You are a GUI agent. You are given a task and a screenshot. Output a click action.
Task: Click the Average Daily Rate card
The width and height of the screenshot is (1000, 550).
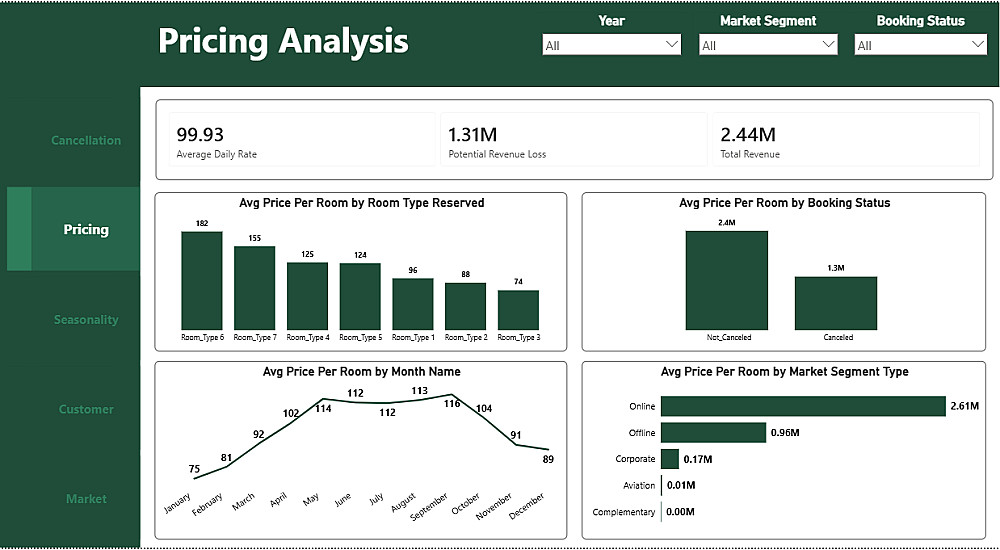click(302, 140)
